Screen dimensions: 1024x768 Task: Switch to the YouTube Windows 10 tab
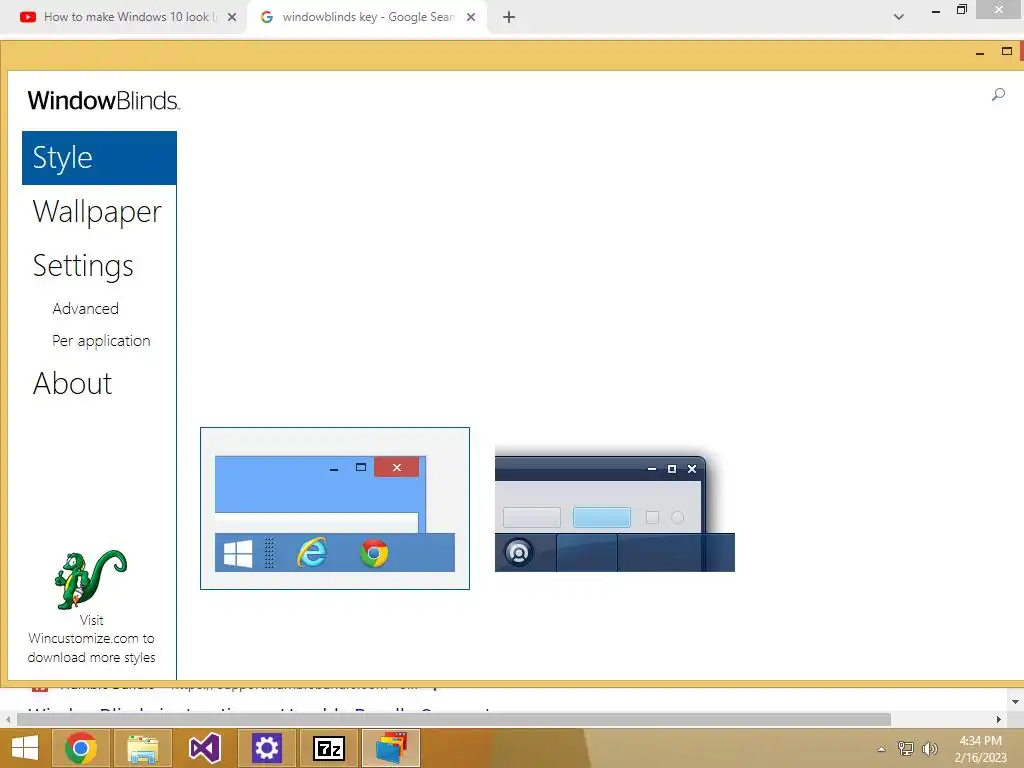126,17
